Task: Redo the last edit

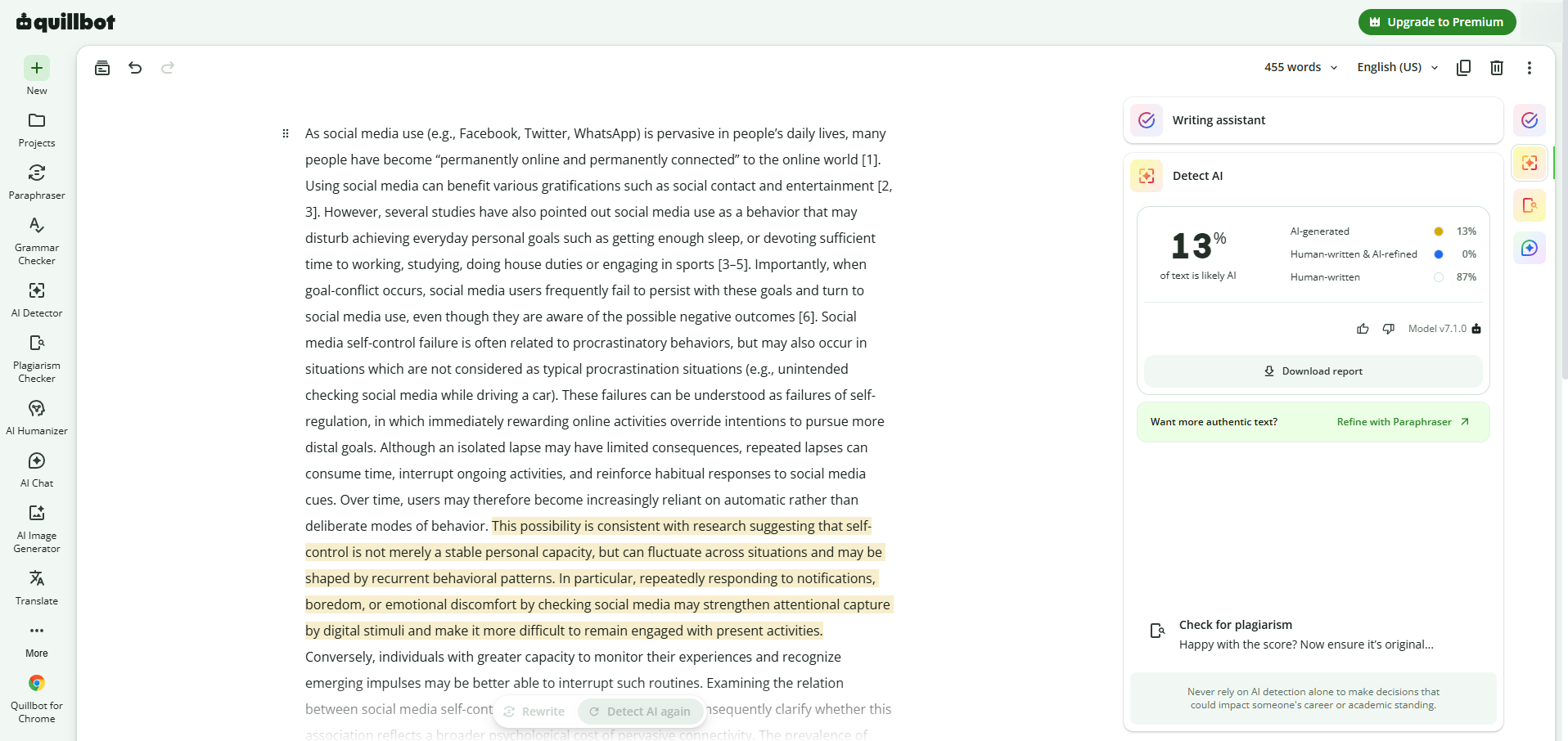Action: tap(168, 68)
